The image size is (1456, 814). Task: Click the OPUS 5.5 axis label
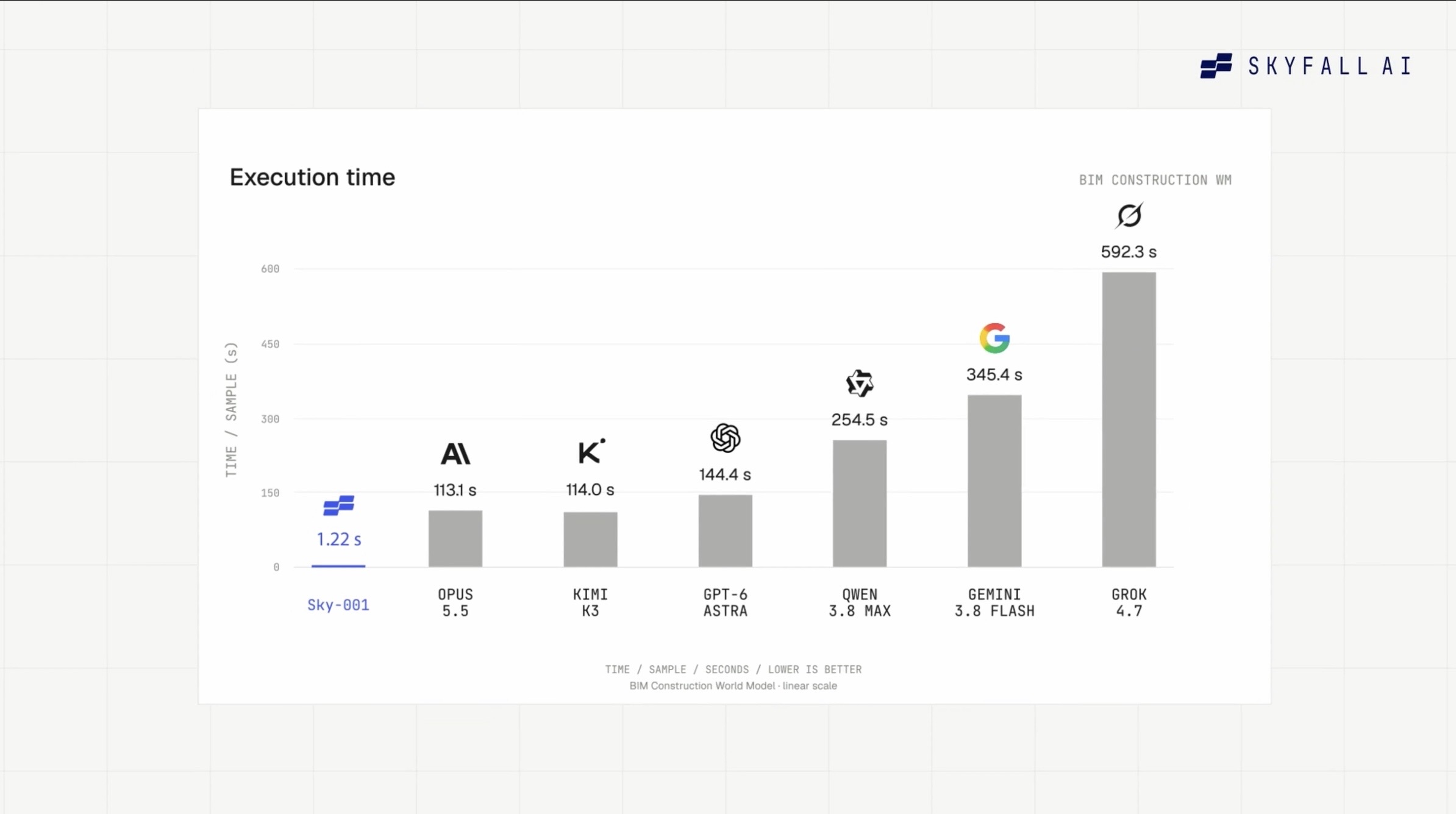click(455, 602)
